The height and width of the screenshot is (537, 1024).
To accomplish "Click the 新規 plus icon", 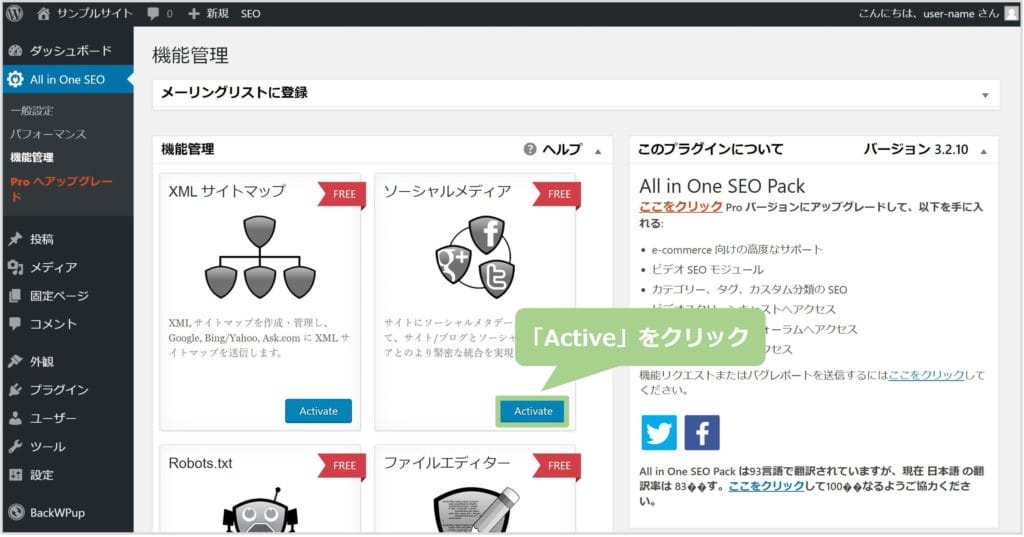I will [193, 13].
